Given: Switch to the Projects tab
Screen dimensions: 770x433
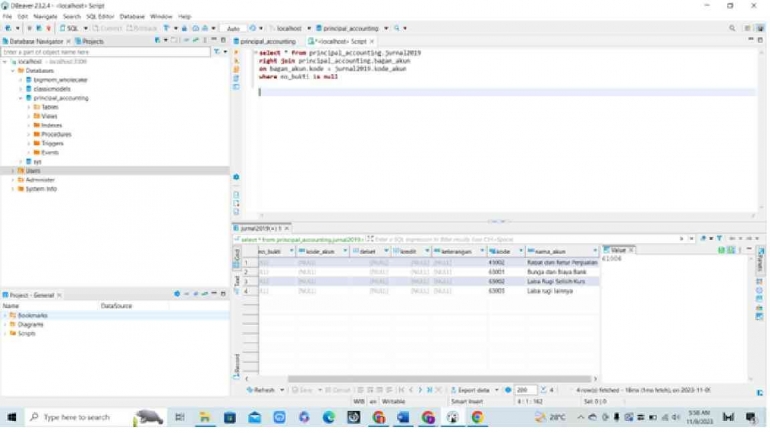Looking at the screenshot, I should pyautogui.click(x=89, y=41).
